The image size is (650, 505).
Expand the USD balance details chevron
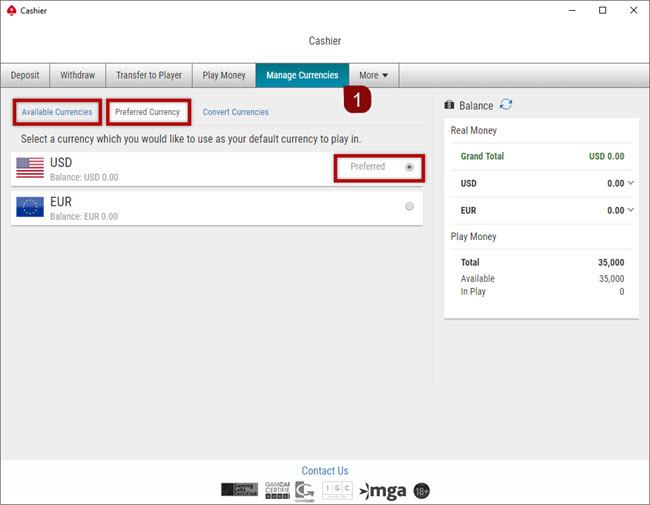point(630,183)
